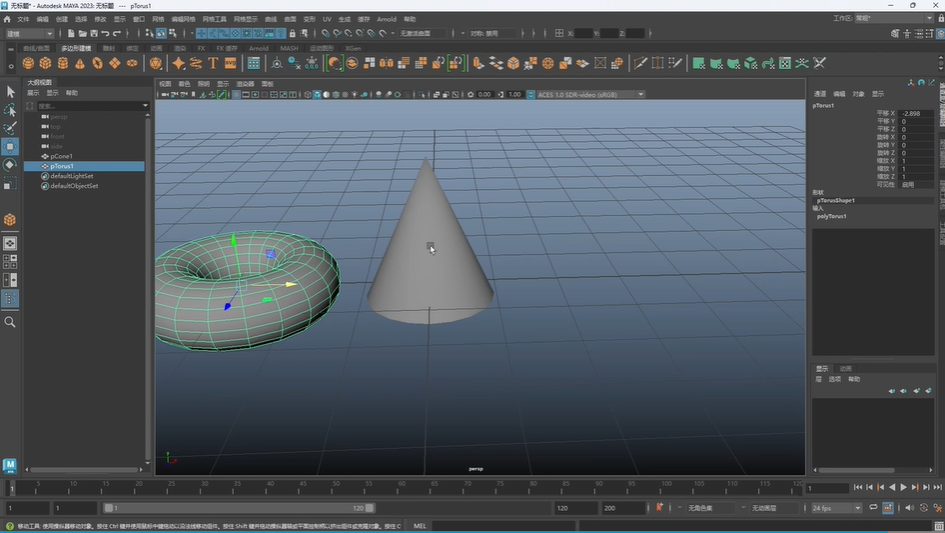Open the animation layer dropdown
This screenshot has width=945, height=533.
[x=773, y=508]
